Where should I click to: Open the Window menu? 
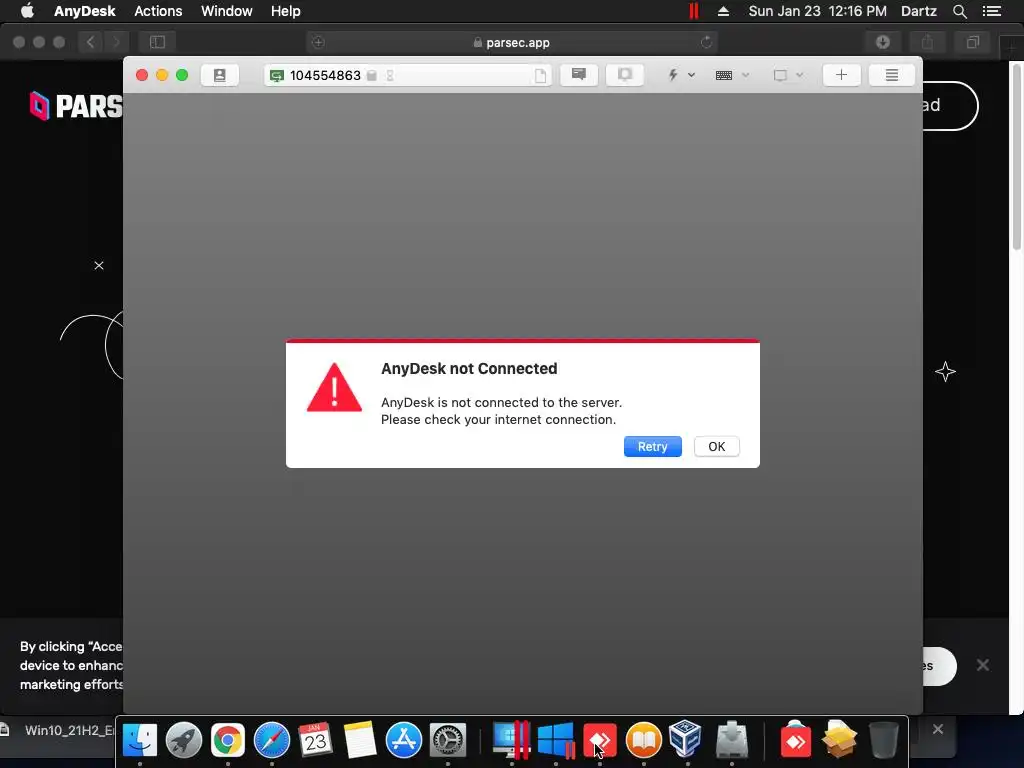pos(227,11)
